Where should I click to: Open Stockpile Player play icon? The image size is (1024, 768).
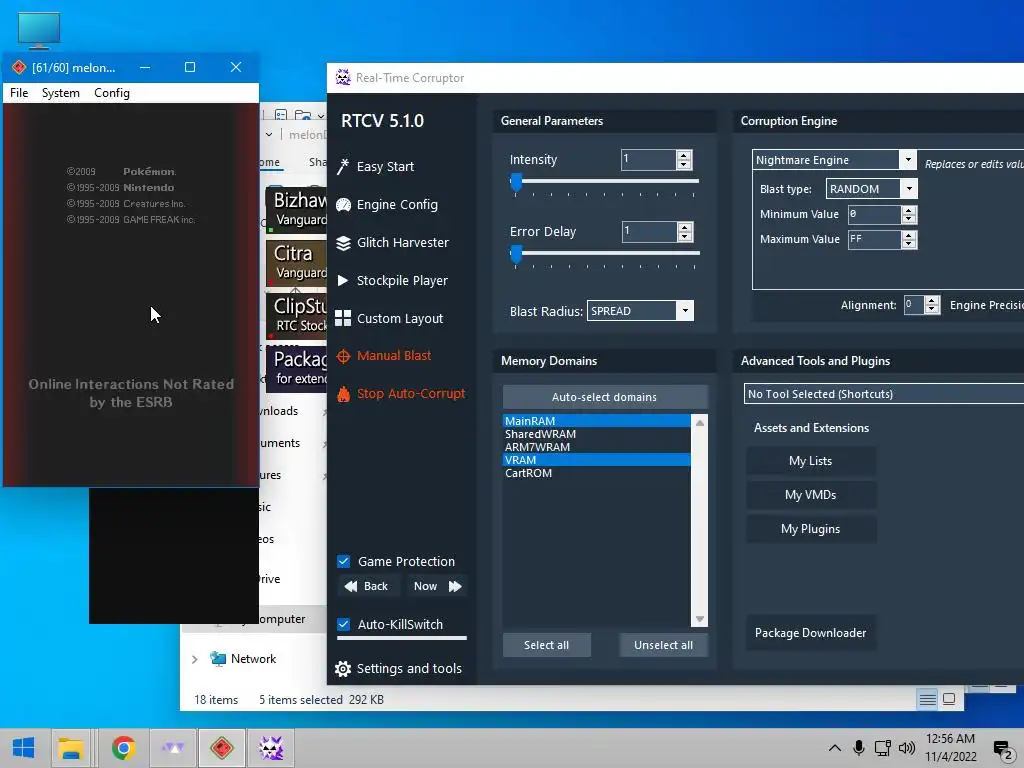(343, 281)
